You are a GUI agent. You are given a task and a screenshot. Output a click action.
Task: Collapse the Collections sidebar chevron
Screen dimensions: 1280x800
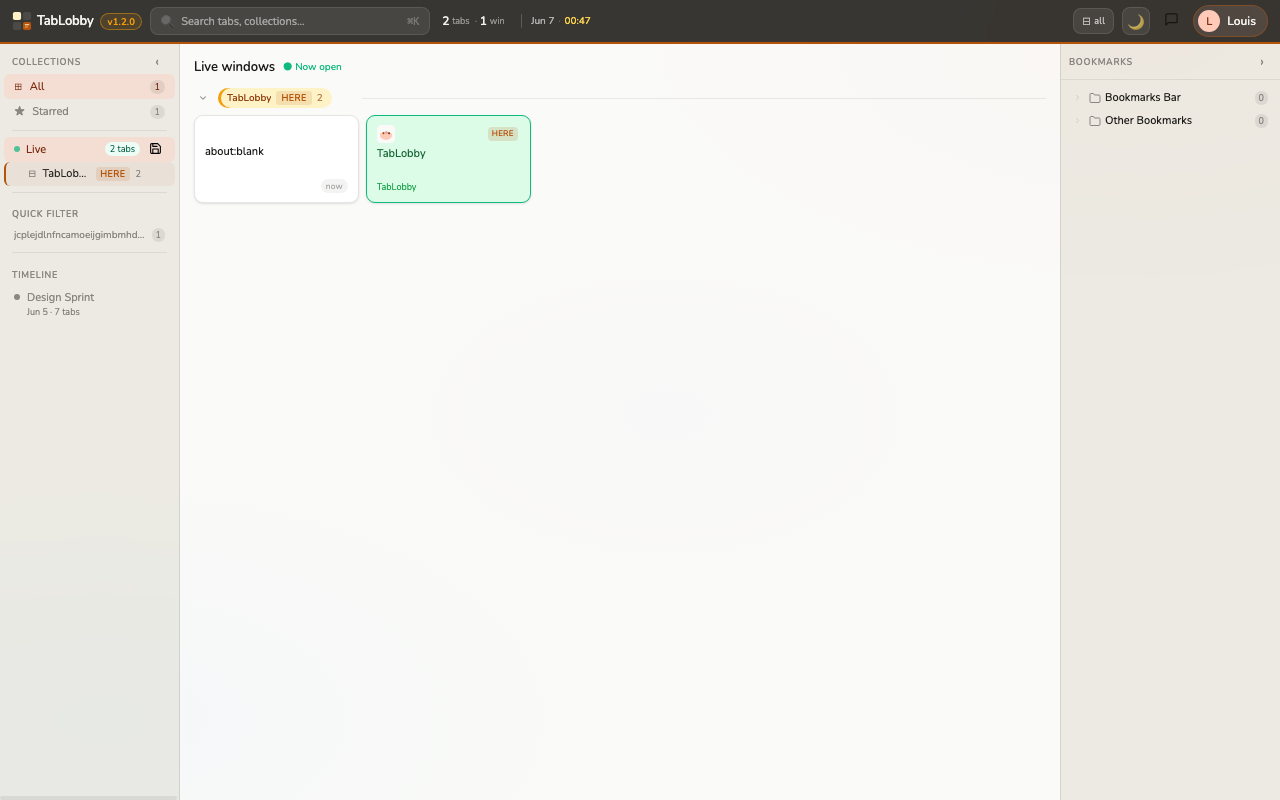point(157,62)
